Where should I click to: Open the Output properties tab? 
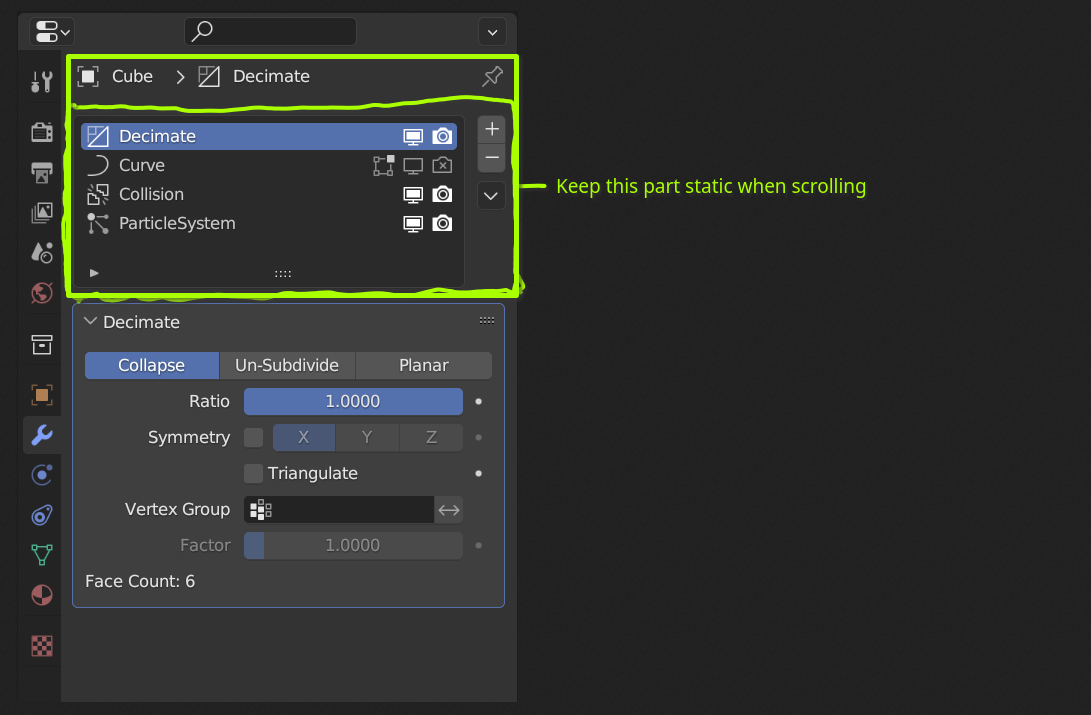(42, 172)
